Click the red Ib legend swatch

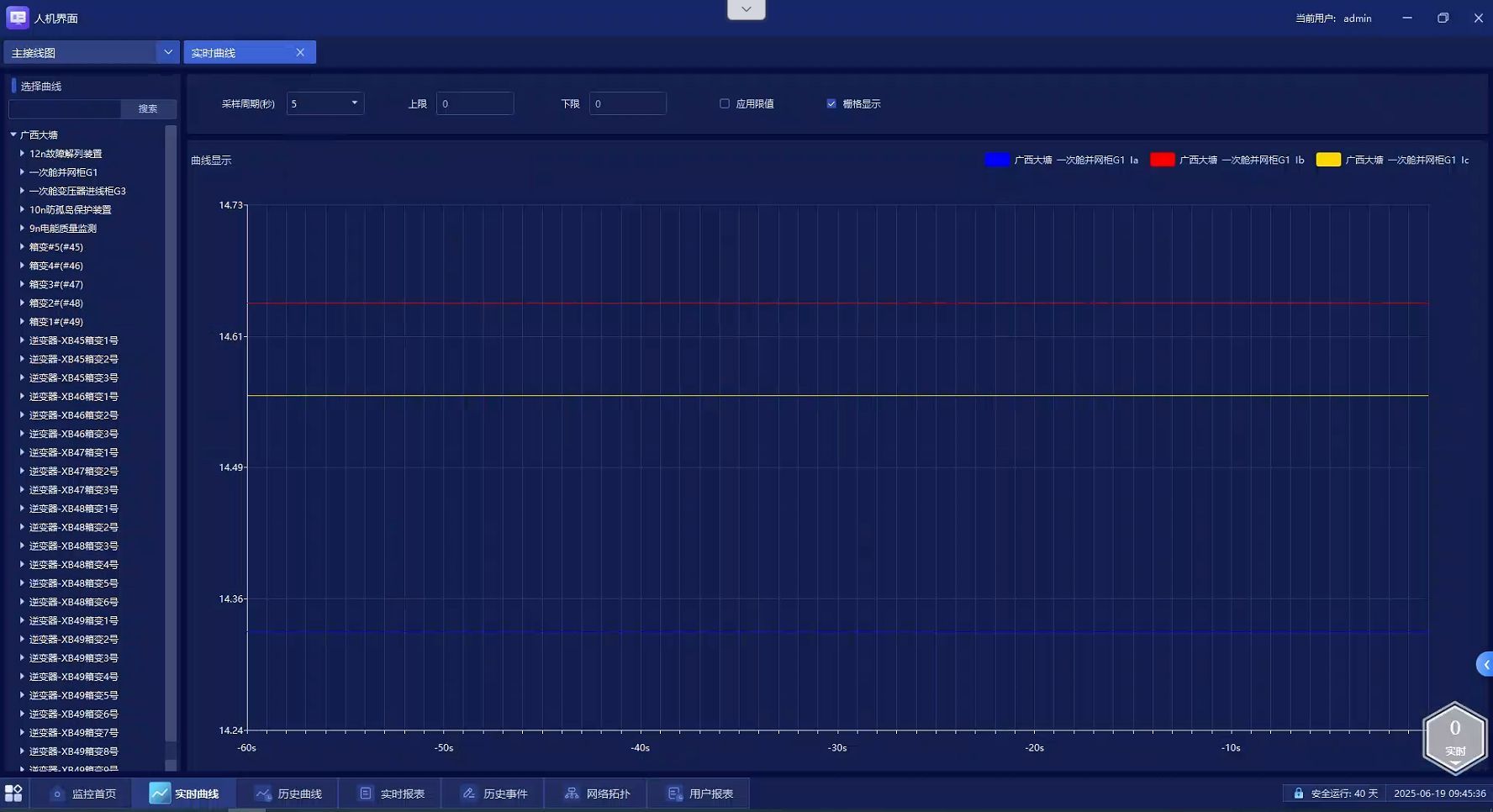(1162, 160)
